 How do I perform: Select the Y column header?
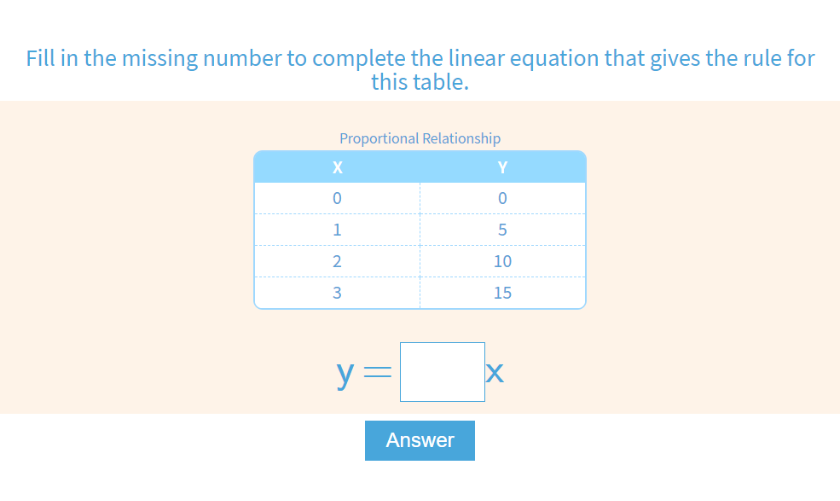pos(503,167)
